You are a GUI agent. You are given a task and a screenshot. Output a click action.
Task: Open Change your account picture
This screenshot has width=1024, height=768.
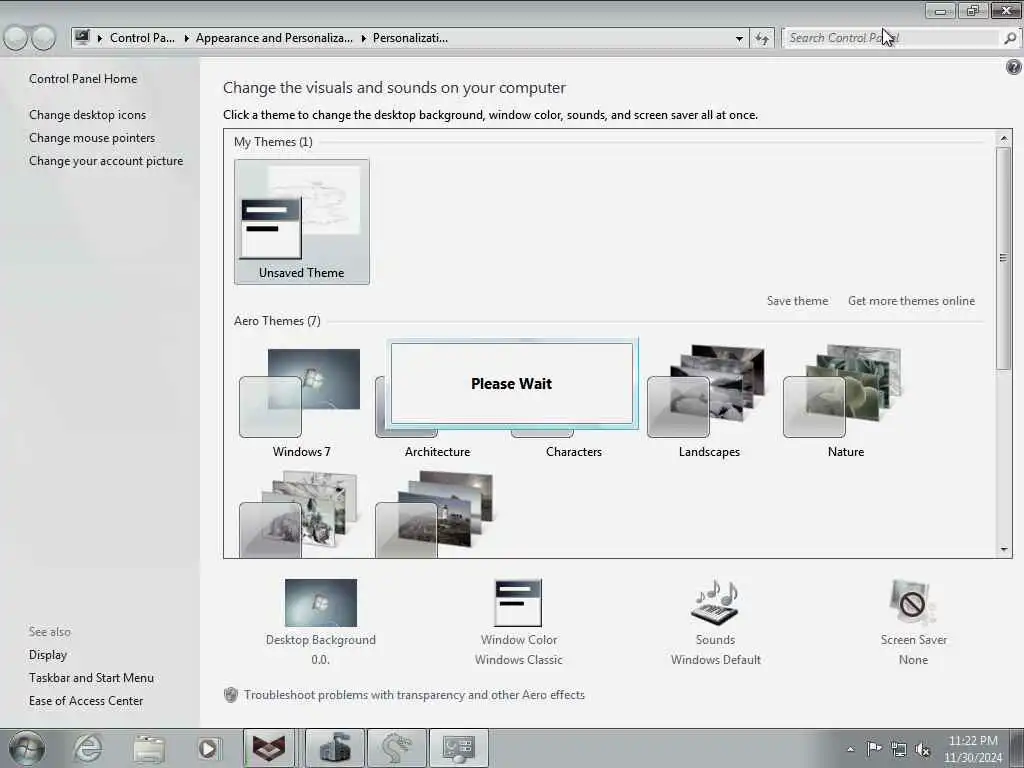click(x=106, y=161)
